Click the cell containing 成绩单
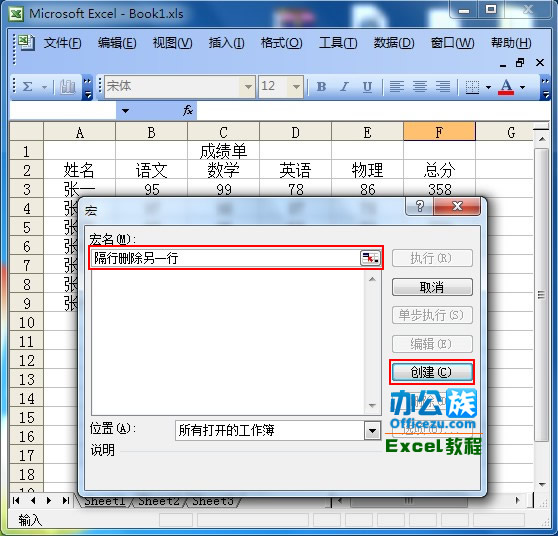This screenshot has height=536, width=558. point(223,151)
